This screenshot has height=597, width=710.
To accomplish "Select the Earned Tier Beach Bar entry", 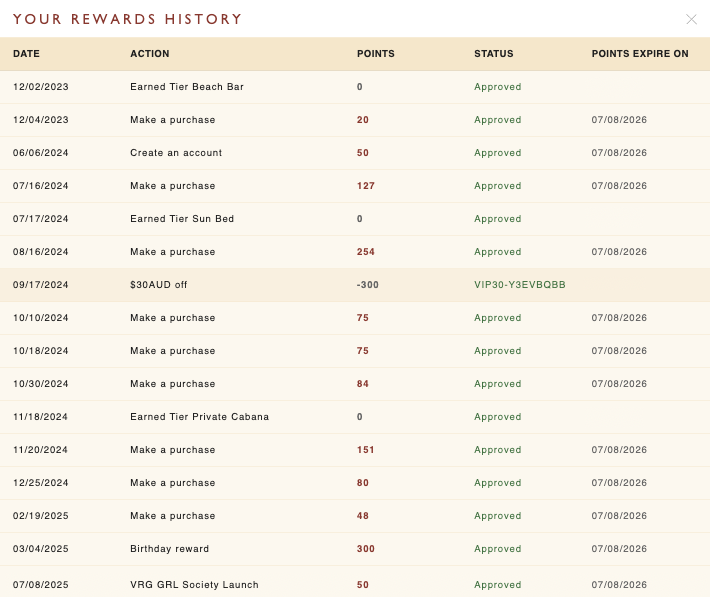I will coord(187,87).
